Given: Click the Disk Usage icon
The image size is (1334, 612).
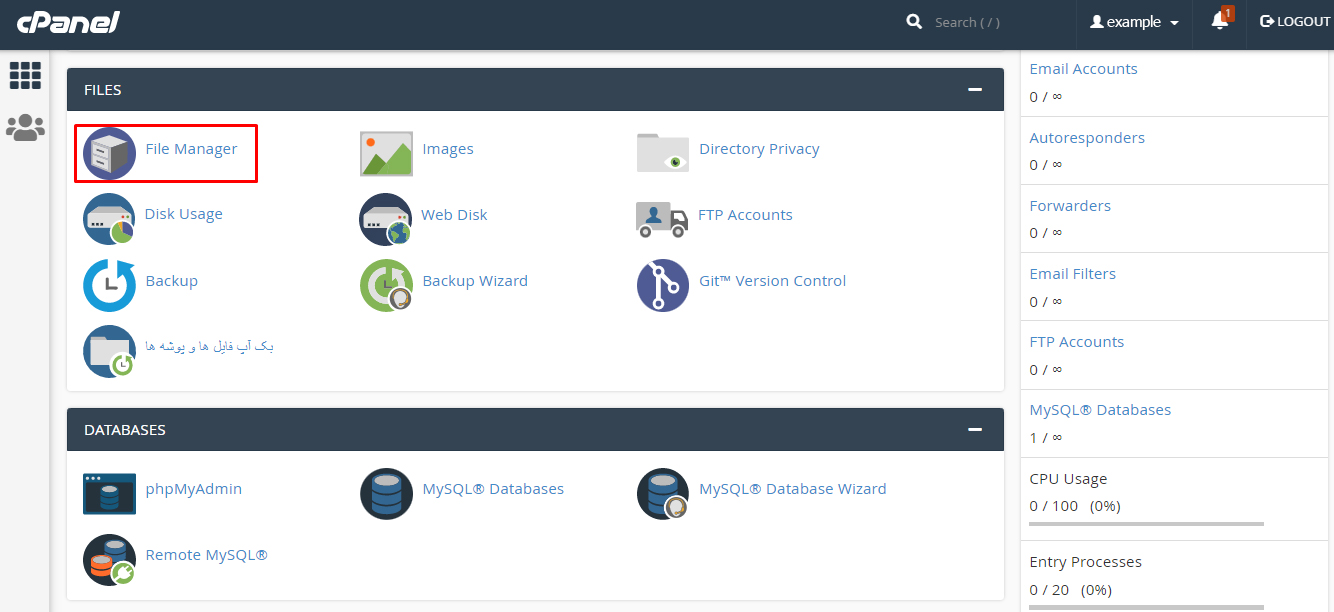Looking at the screenshot, I should coord(109,219).
